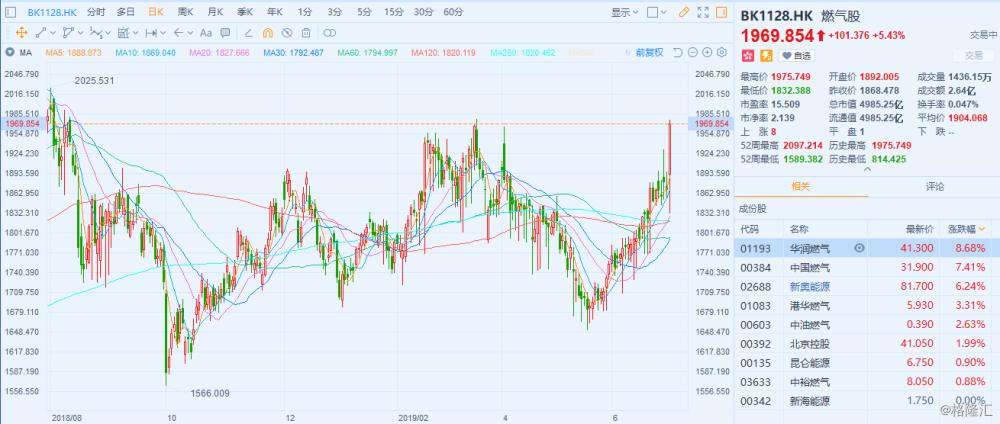Open the 评论 comments tab
The height and width of the screenshot is (424, 1000).
(x=934, y=186)
